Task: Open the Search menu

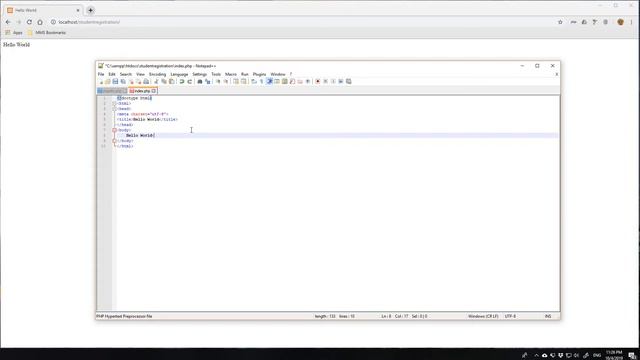Action: 126,74
